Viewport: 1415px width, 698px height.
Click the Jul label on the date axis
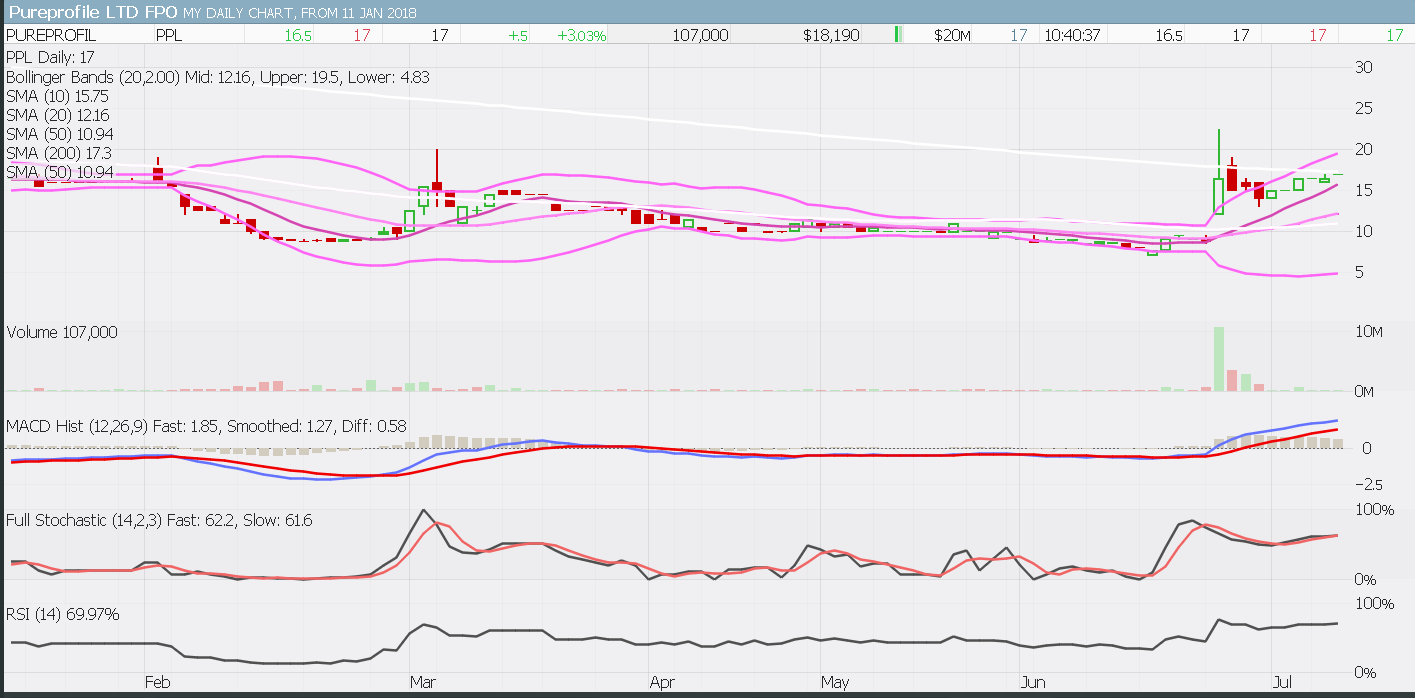tap(1282, 684)
